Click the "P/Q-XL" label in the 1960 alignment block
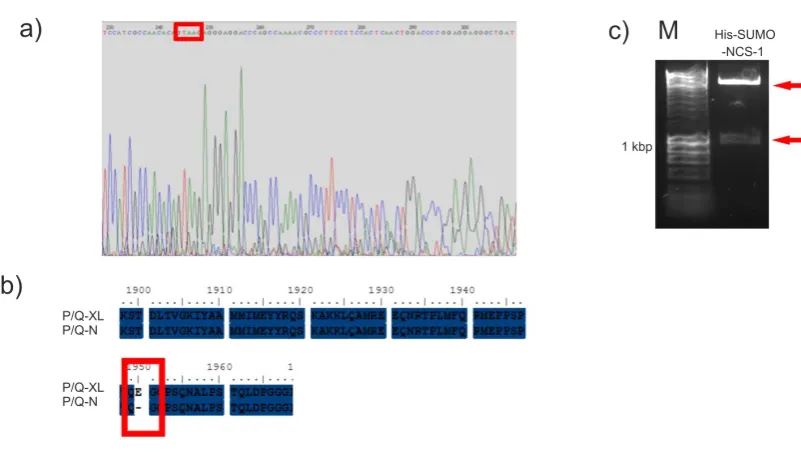This screenshot has width=801, height=464. (x=83, y=387)
